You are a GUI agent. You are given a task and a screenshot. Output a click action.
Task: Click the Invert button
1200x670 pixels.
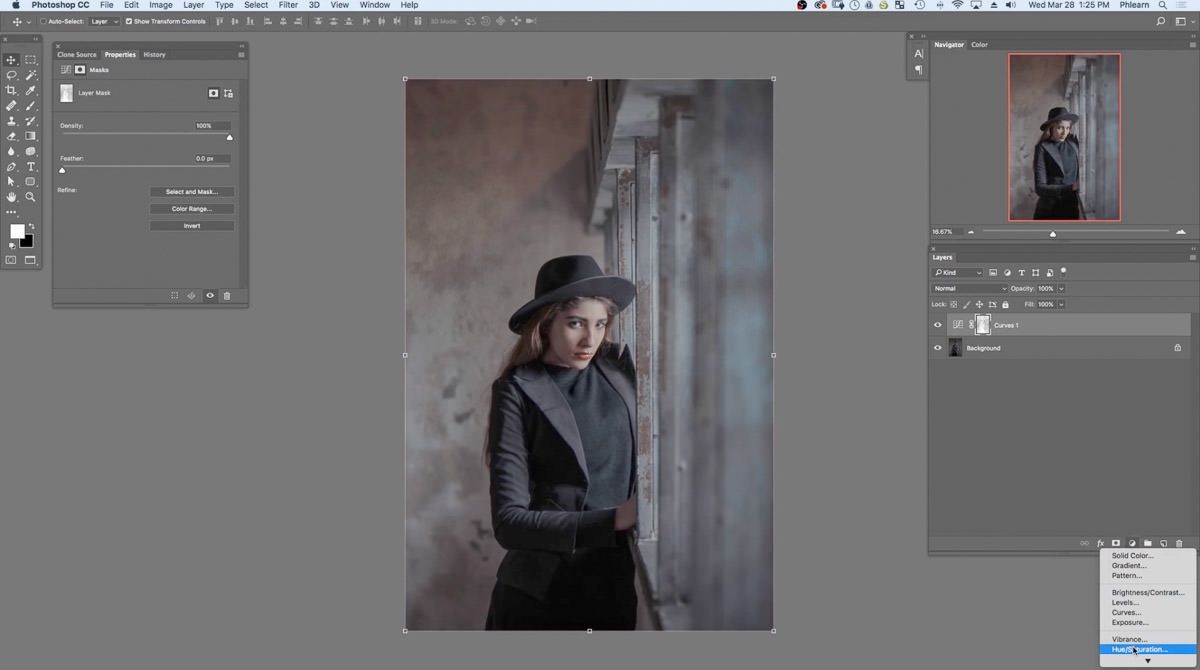[192, 226]
